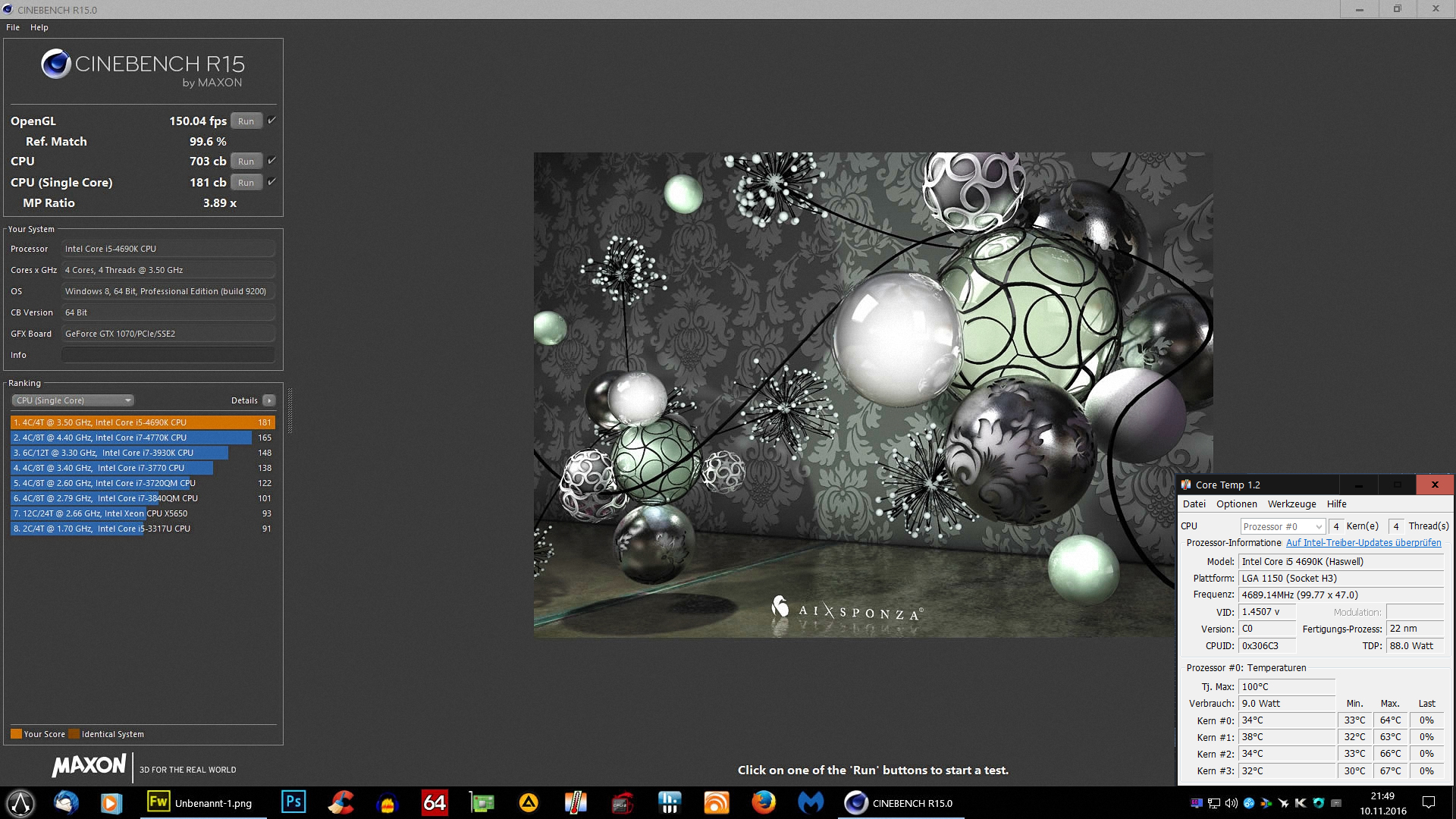Toggle the OpenGL test checkbox
The image size is (1456, 819).
point(271,121)
